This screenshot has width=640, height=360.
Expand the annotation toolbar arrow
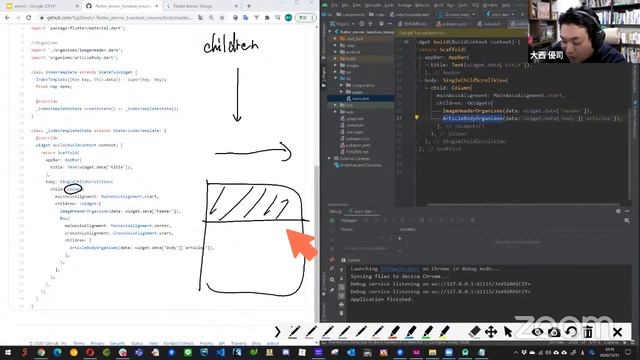coord(278,332)
